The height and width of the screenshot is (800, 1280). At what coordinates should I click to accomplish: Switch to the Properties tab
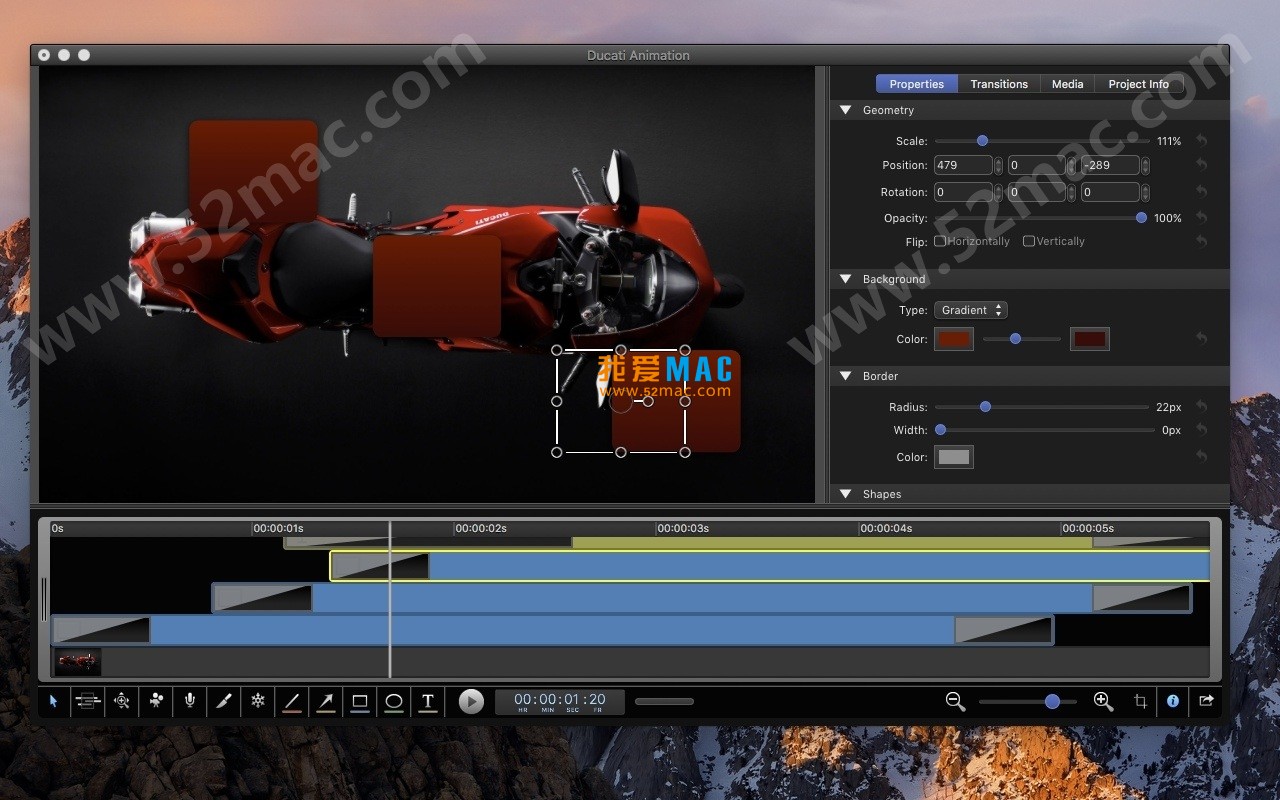pyautogui.click(x=917, y=84)
